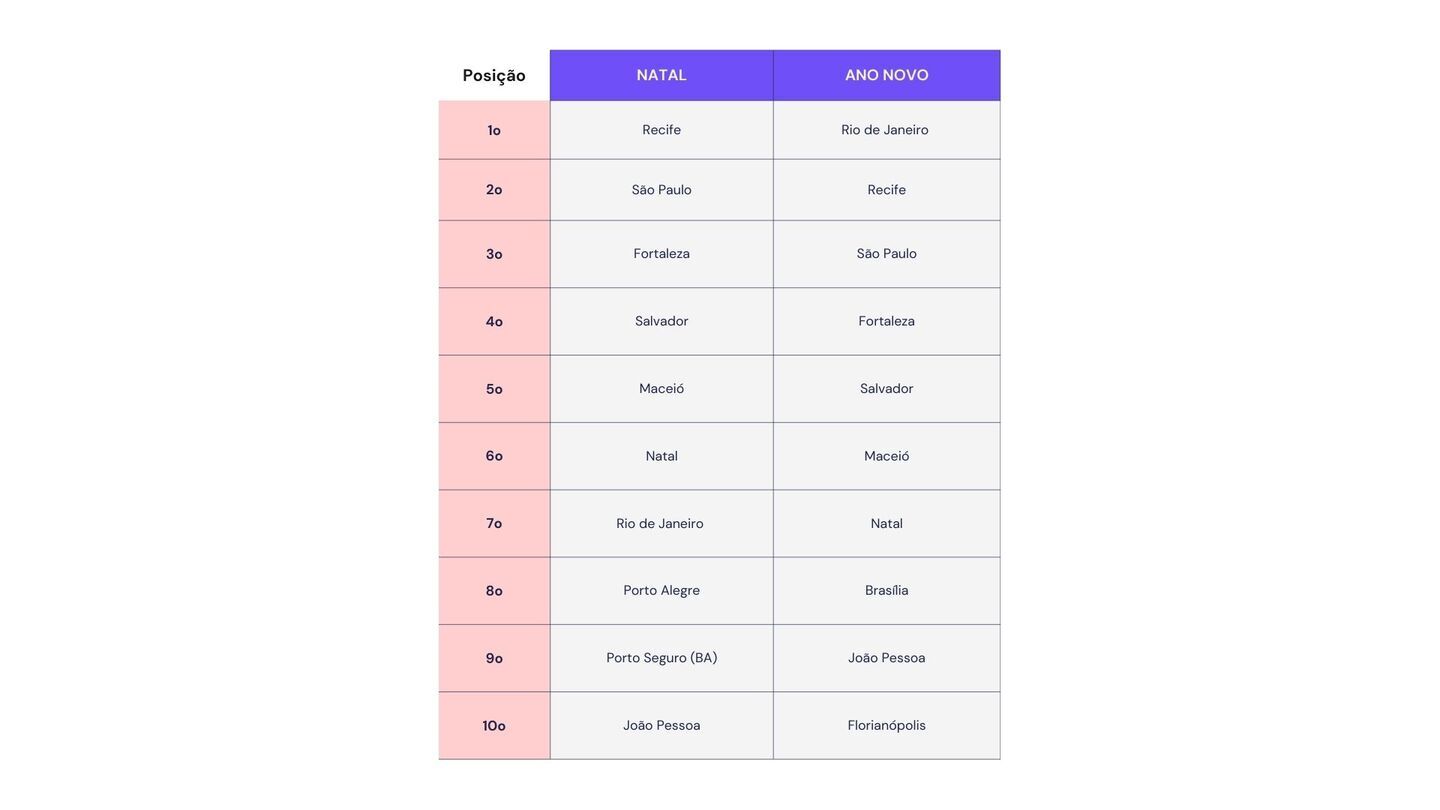Click Rio de Janeiro in ANO NOVO column
The image size is (1440, 810).
885,130
